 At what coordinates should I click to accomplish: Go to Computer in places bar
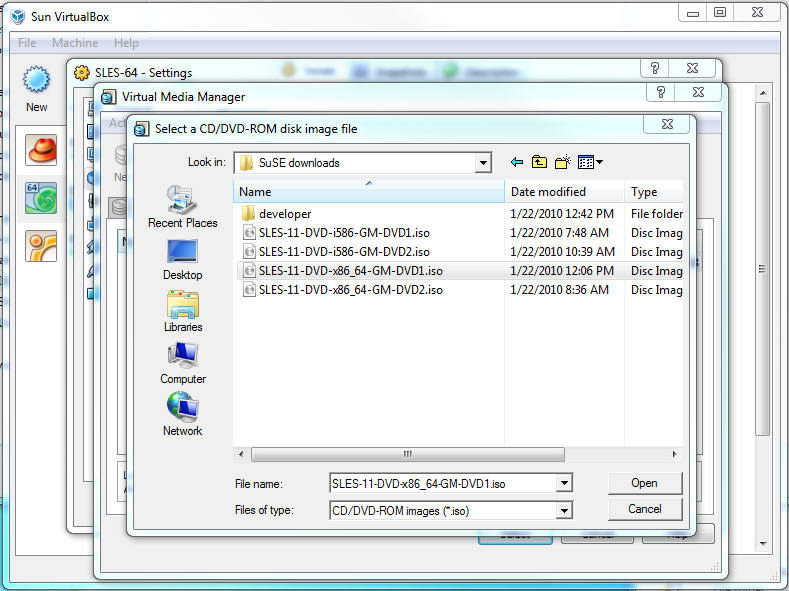point(183,363)
